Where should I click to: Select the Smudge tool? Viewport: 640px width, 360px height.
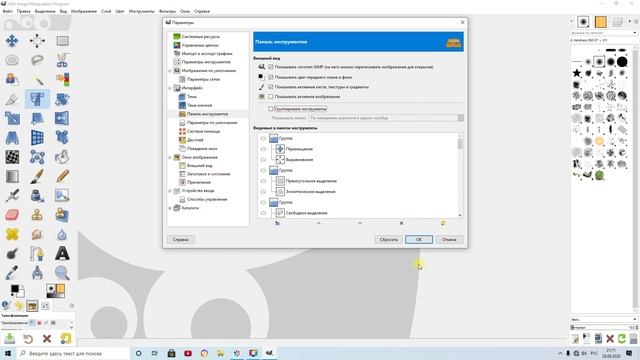tap(37, 234)
